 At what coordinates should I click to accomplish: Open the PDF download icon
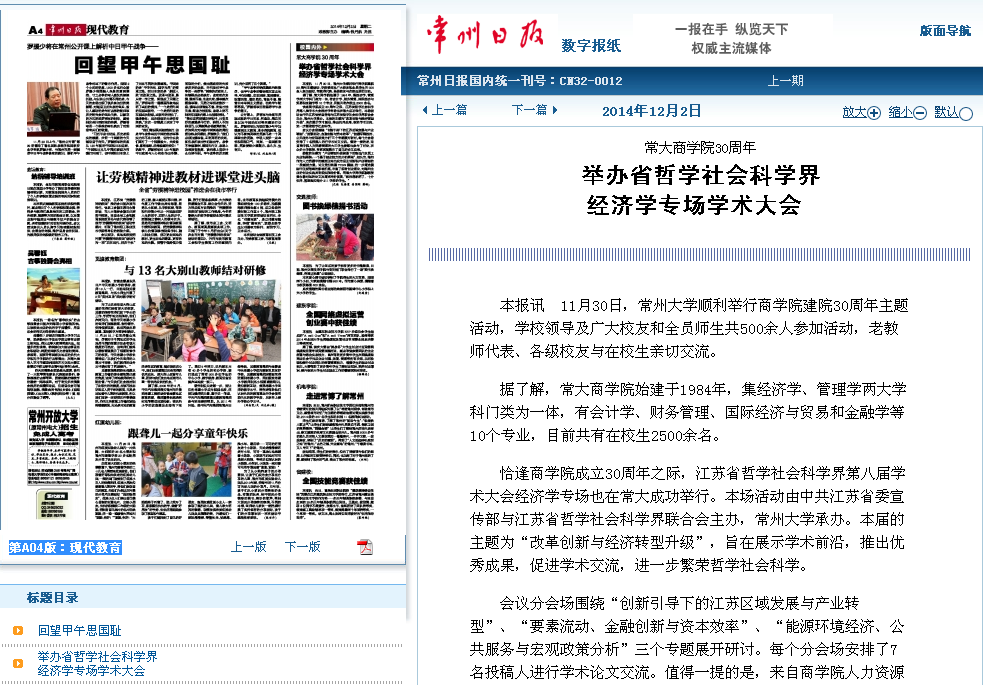[365, 547]
